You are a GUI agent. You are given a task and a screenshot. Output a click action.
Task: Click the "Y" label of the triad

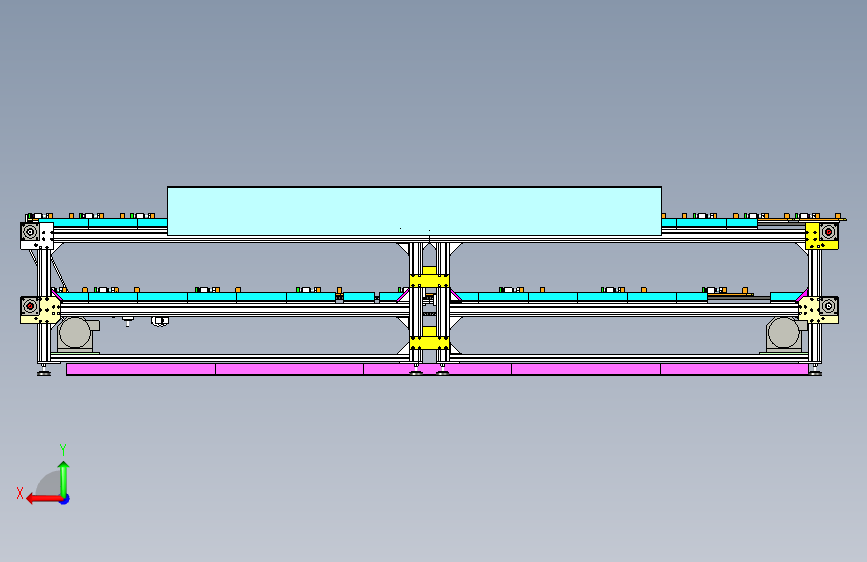coord(63,450)
